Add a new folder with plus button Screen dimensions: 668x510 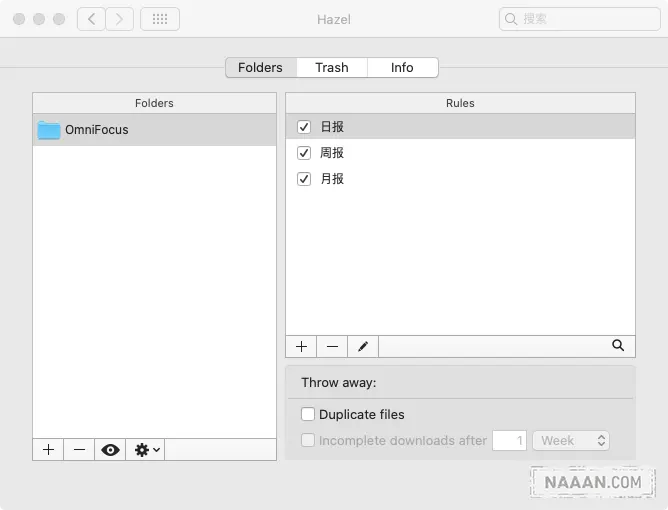tap(48, 450)
